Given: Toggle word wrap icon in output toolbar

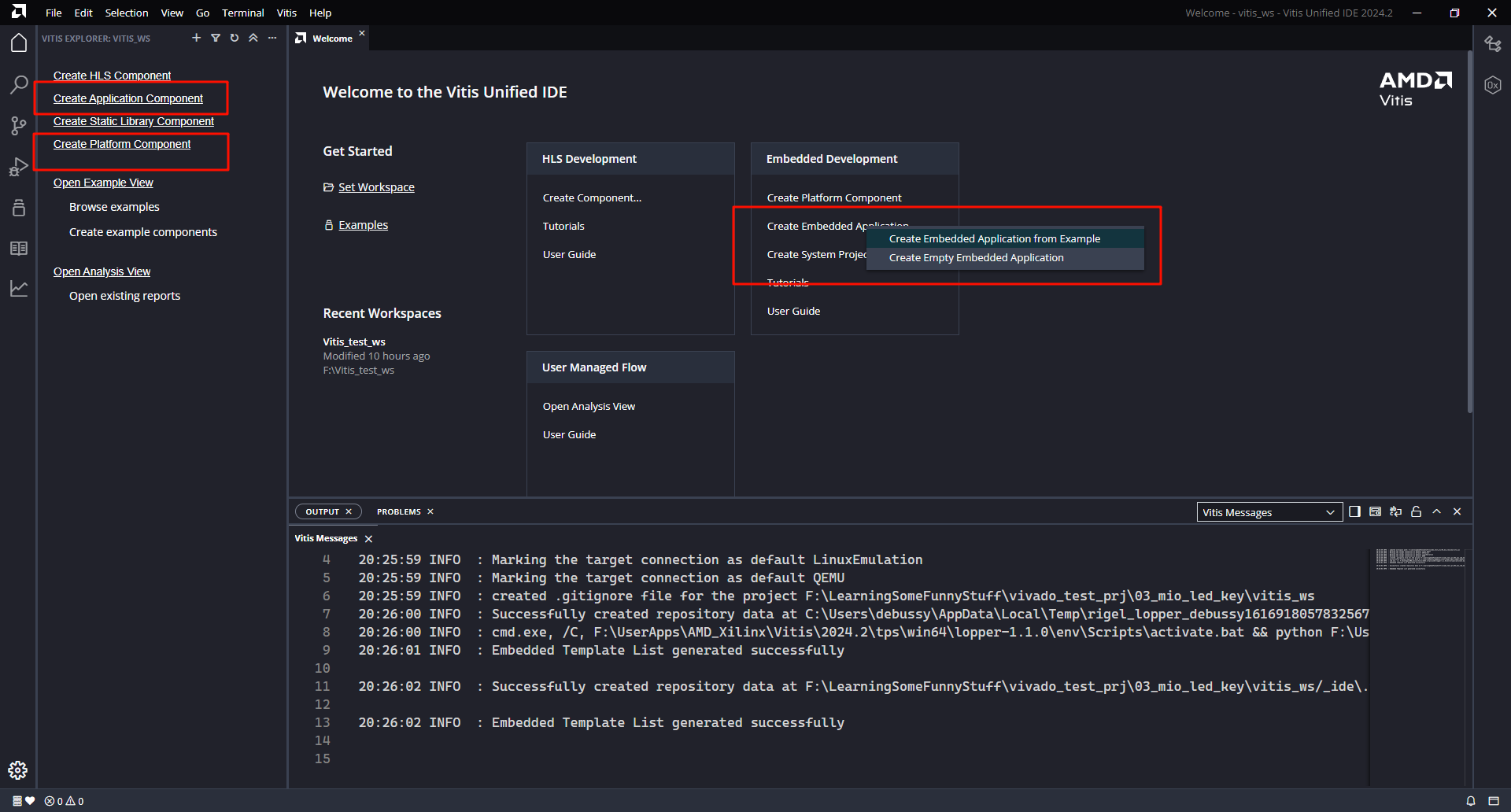Looking at the screenshot, I should tap(1395, 511).
